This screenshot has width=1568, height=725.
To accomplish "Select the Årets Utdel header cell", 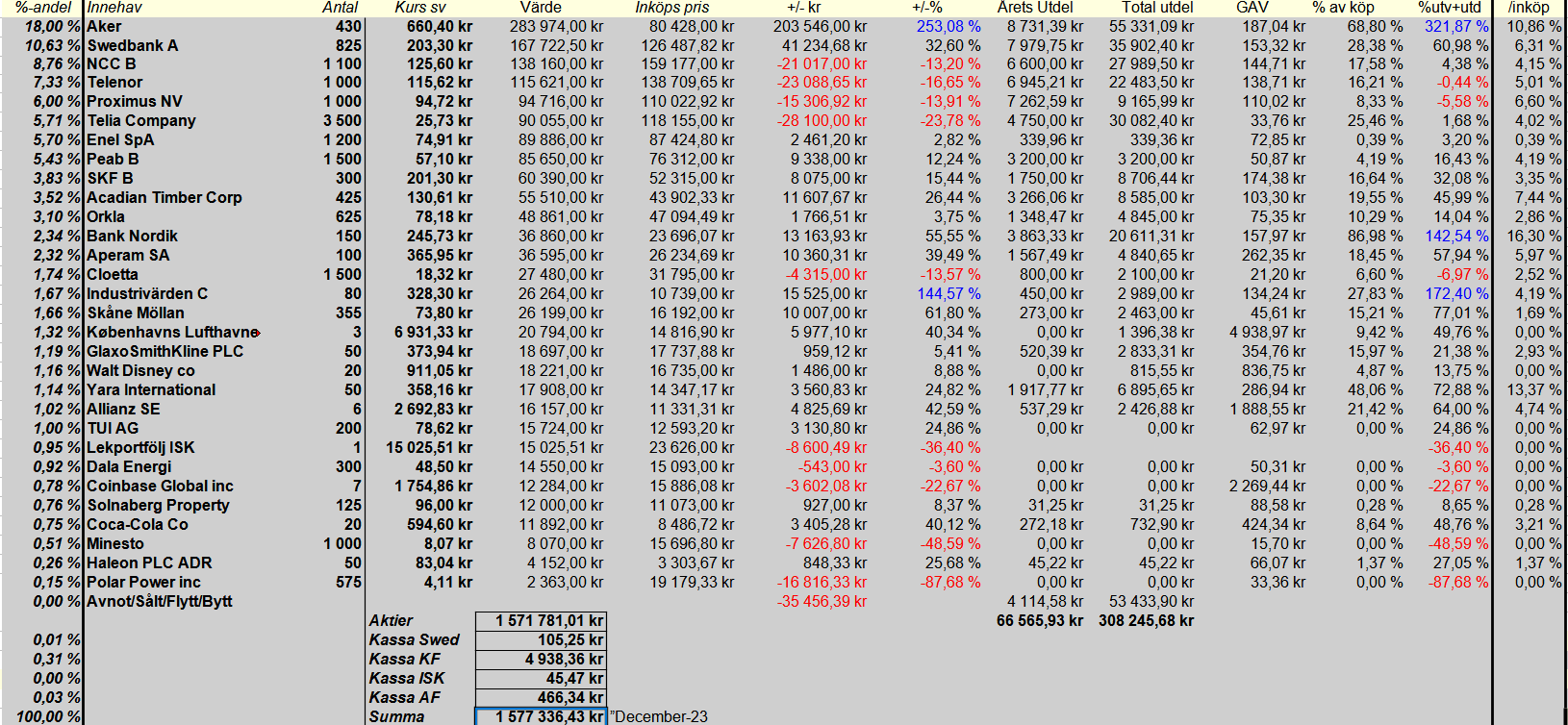I will (x=1035, y=8).
